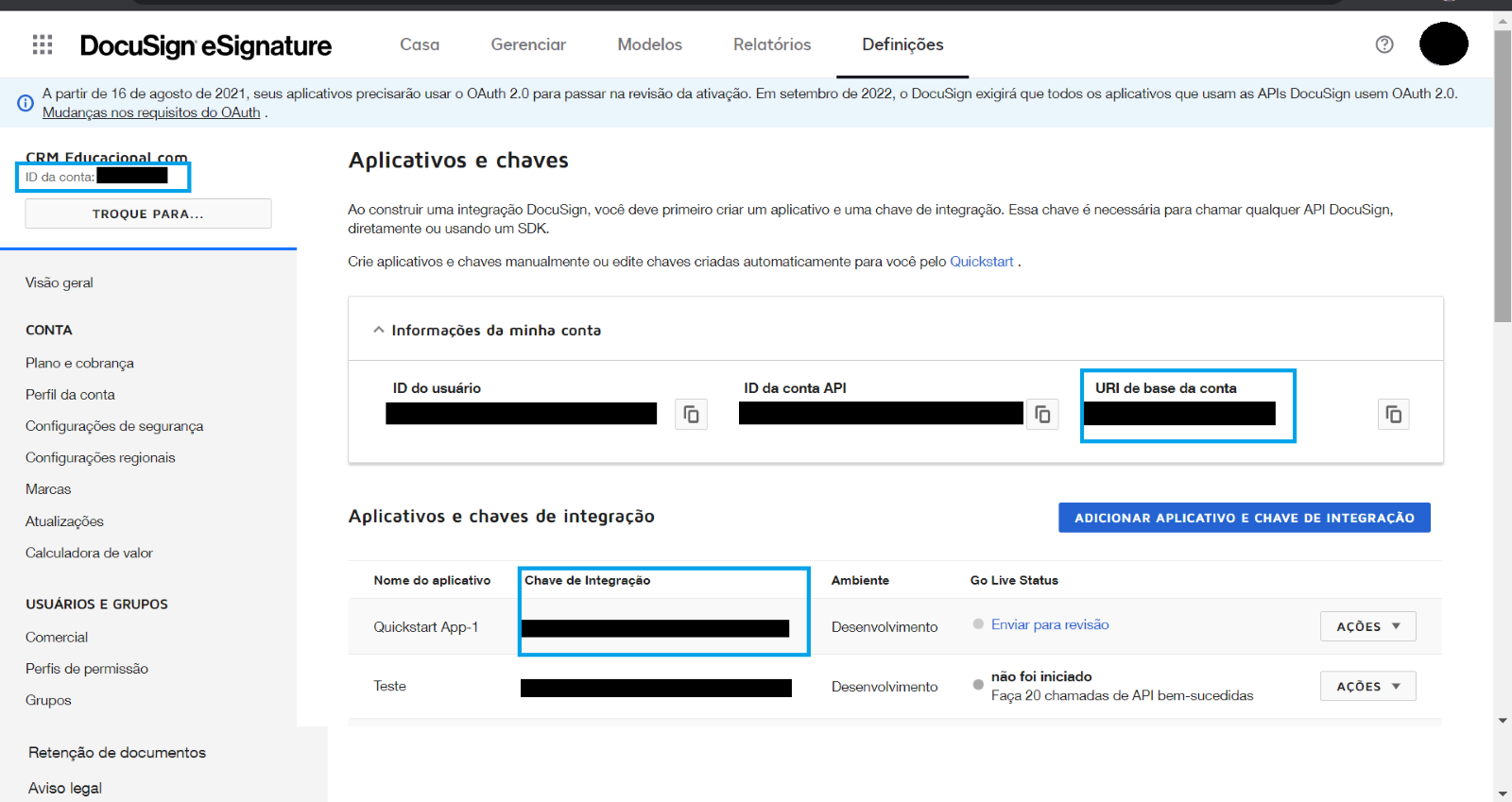This screenshot has width=1512, height=802.
Task: Select Marcas in sidebar
Action: click(x=48, y=489)
